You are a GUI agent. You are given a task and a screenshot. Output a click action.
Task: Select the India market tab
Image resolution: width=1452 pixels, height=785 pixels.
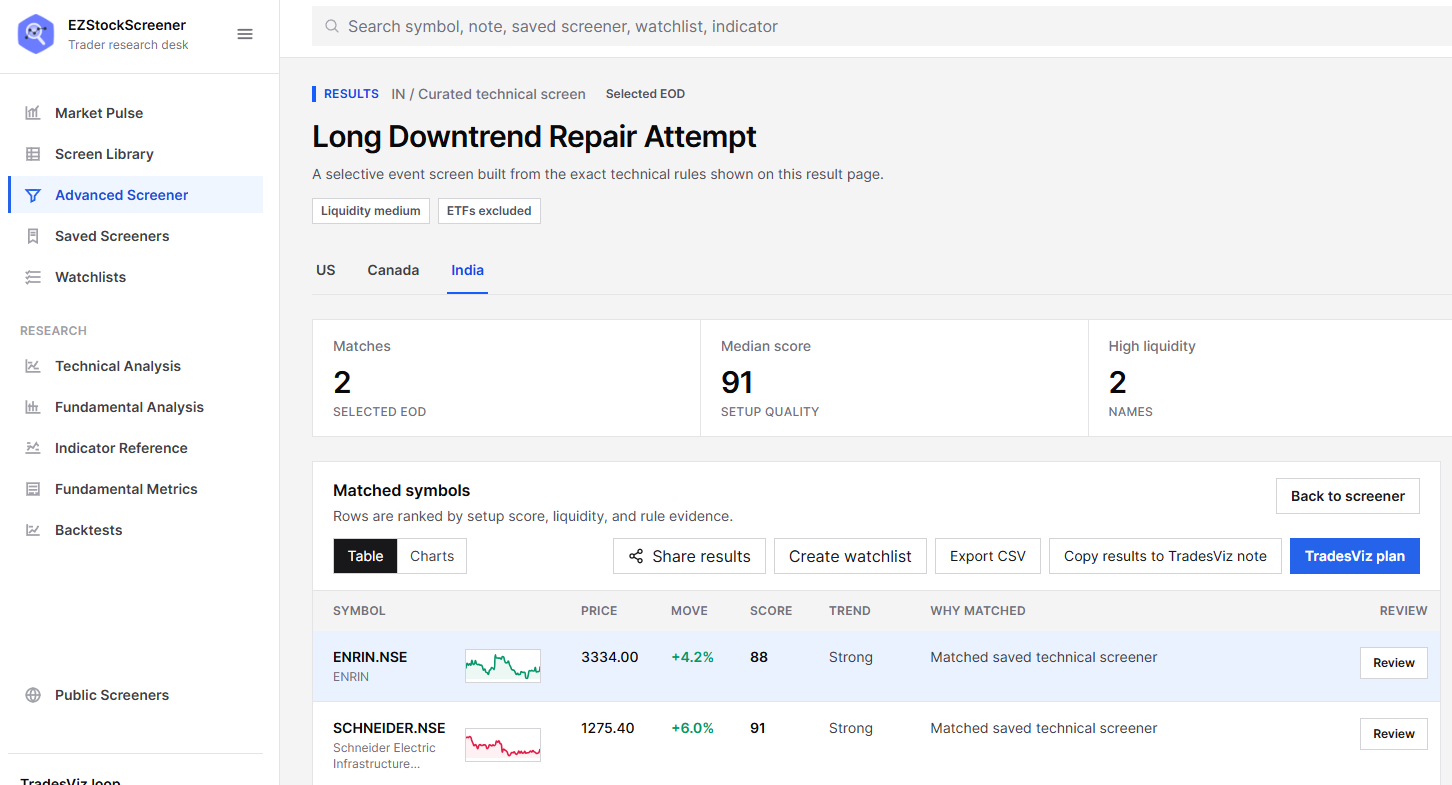[467, 270]
